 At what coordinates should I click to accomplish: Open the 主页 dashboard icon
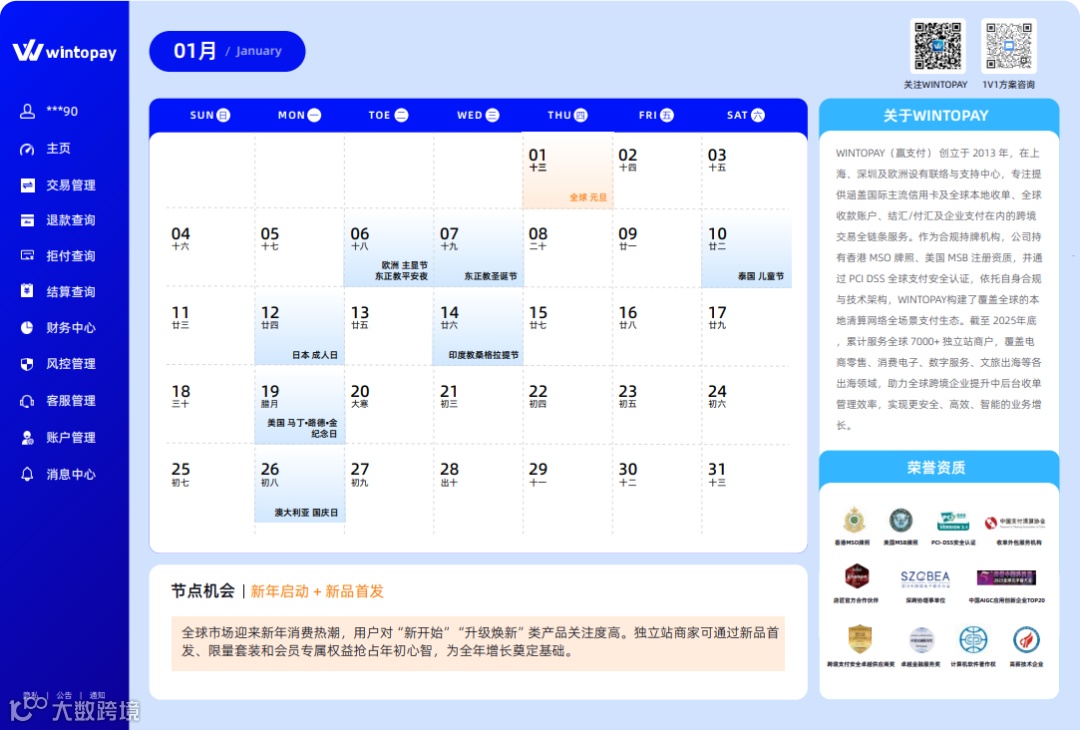(27, 149)
